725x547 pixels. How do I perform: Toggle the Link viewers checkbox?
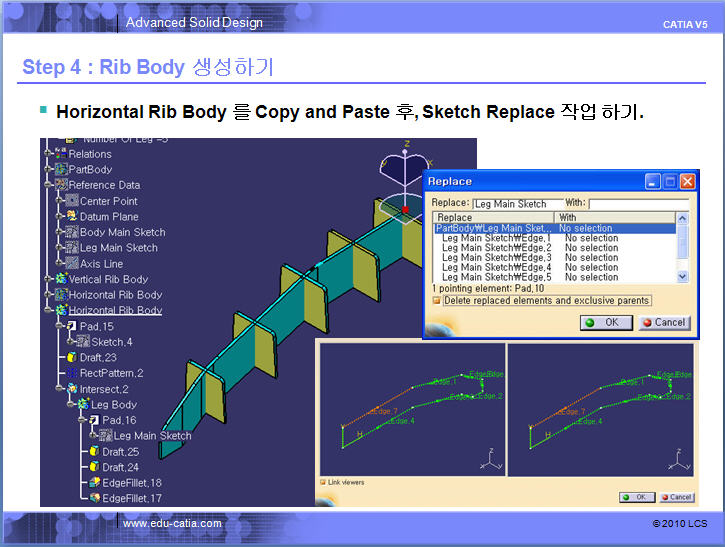(x=322, y=482)
